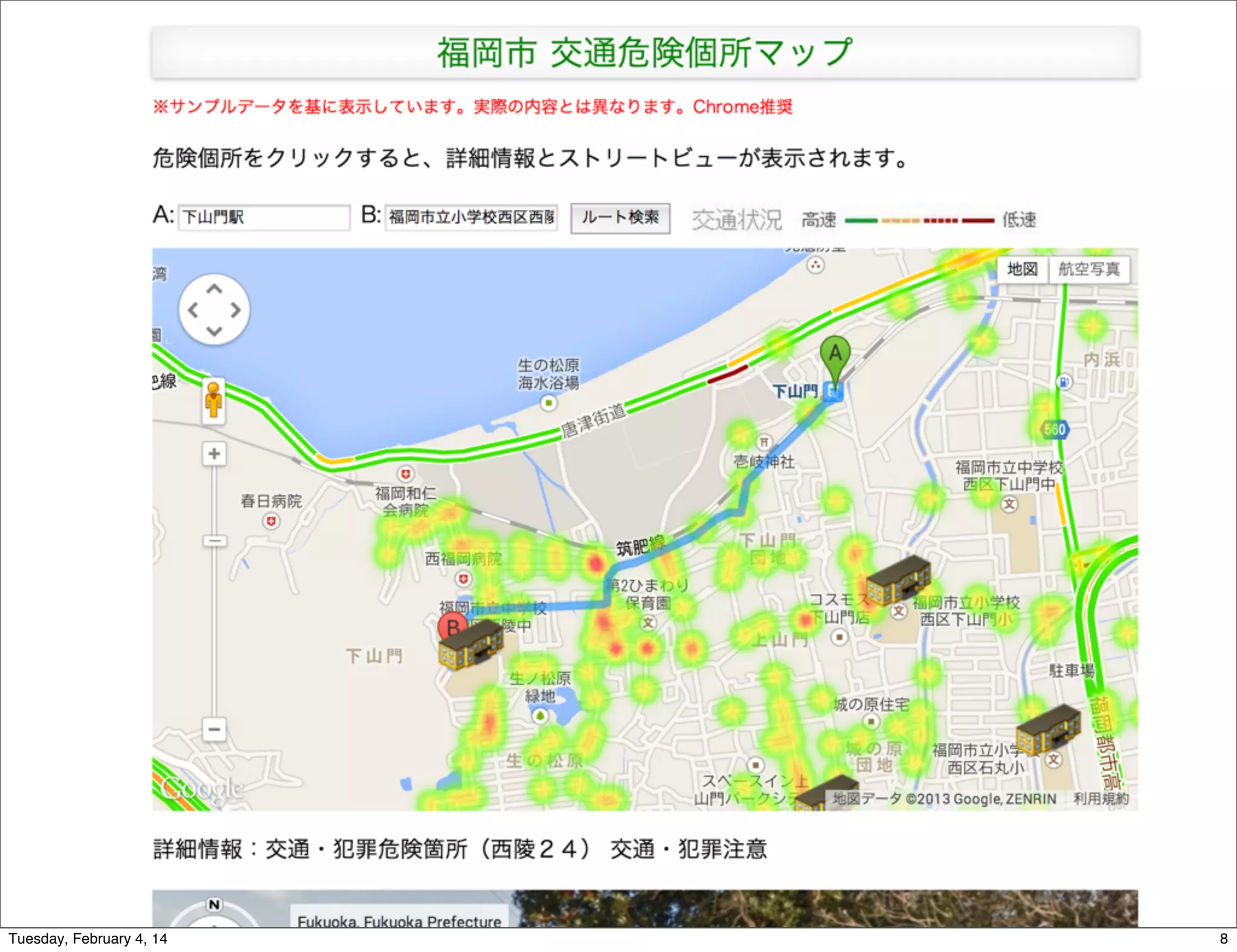
Task: Click the zoom in plus button
Action: click(x=214, y=454)
